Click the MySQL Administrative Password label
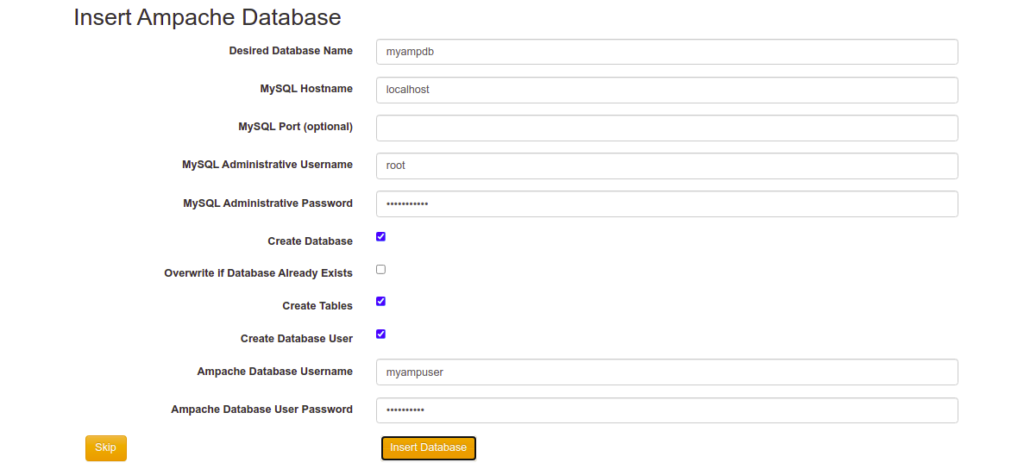1024x469 pixels. tap(268, 203)
